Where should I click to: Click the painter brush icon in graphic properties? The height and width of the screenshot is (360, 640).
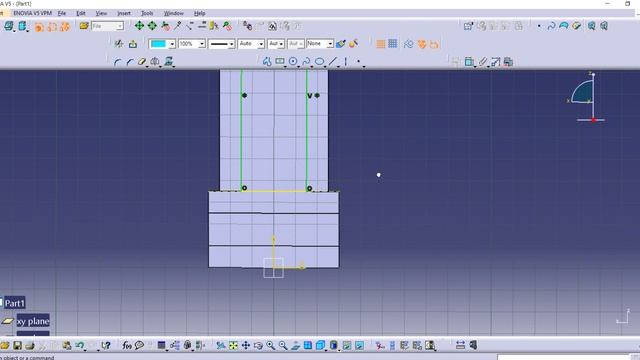point(341,44)
